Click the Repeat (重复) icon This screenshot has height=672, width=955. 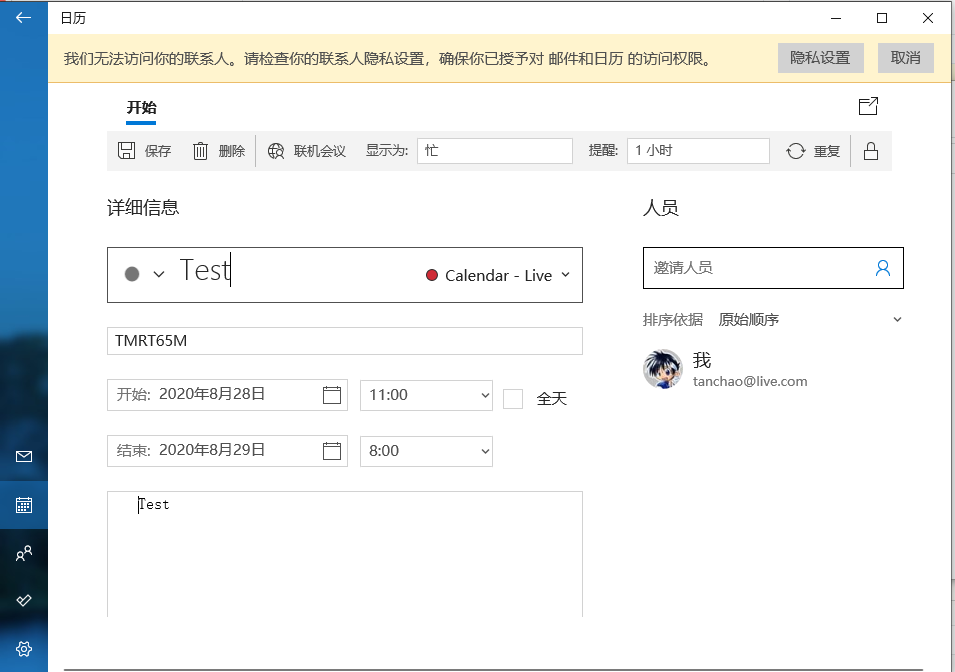796,151
